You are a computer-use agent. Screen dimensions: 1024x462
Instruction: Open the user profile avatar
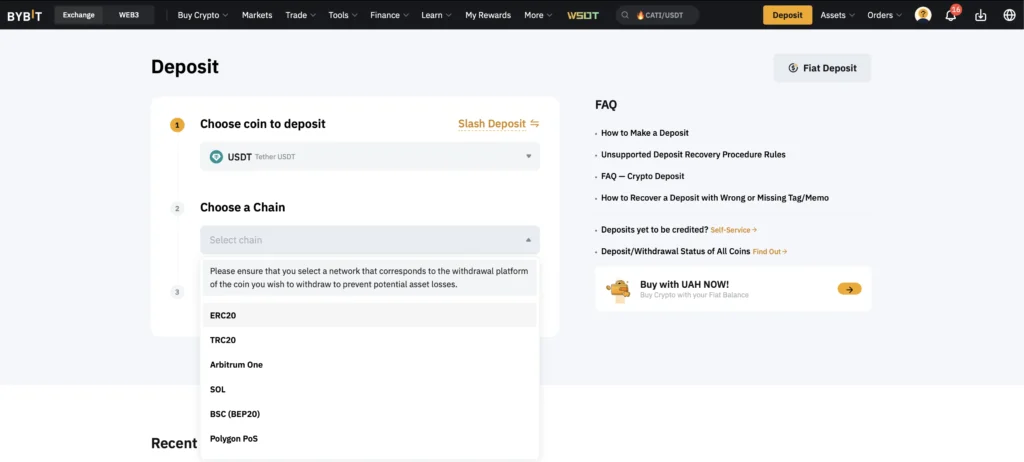[x=923, y=14]
